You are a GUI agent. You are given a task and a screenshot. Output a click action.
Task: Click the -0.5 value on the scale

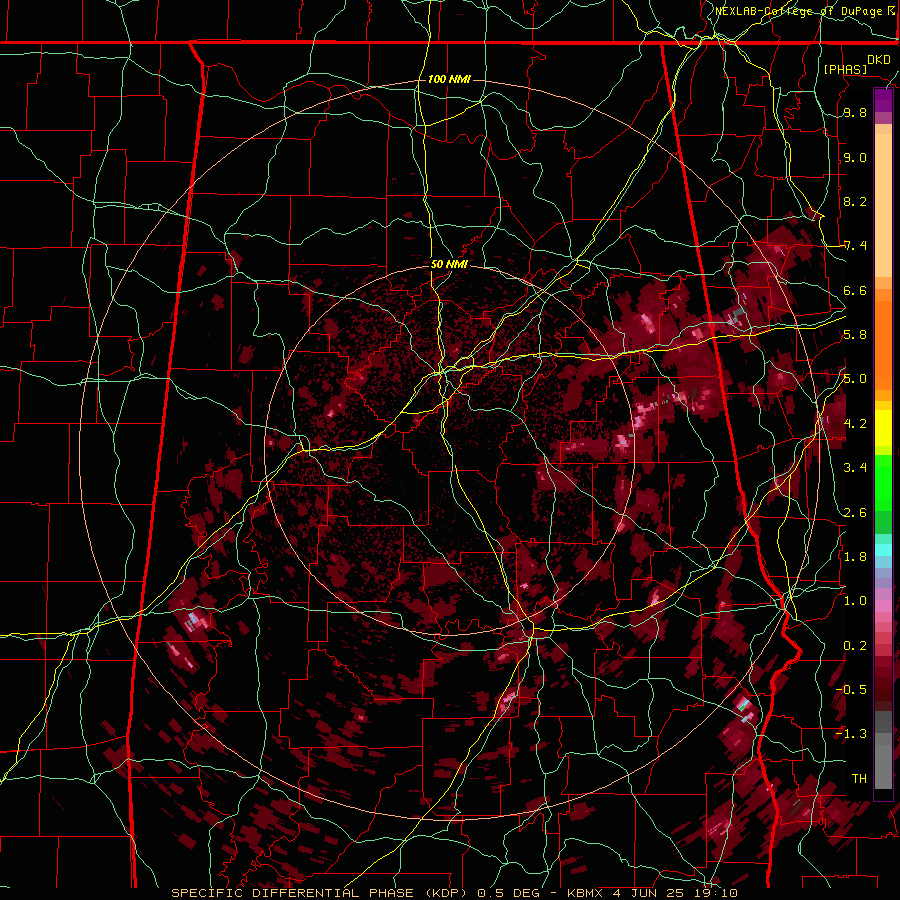(851, 690)
